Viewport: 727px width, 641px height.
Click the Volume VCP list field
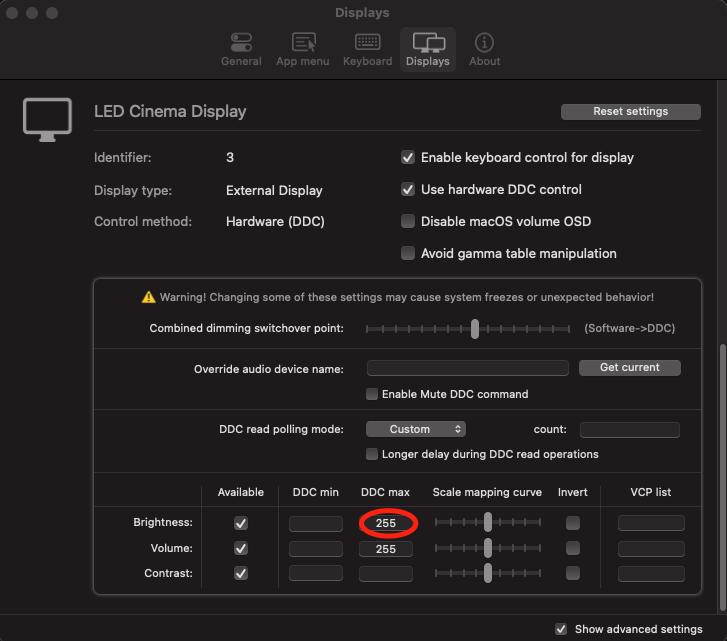[x=651, y=548]
